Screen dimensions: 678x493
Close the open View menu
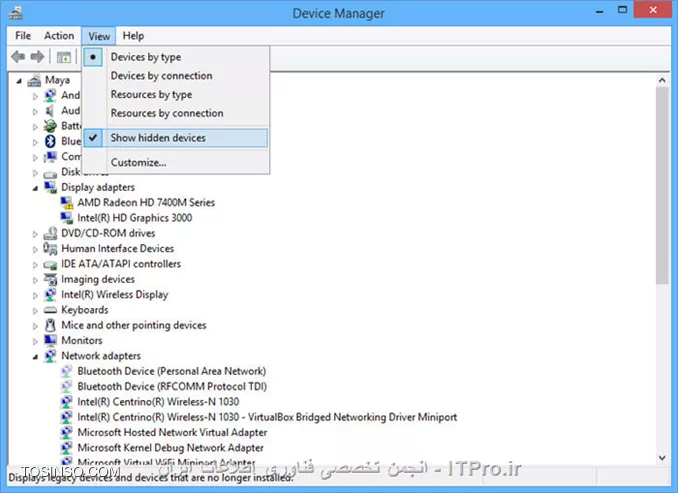pyautogui.click(x=99, y=36)
